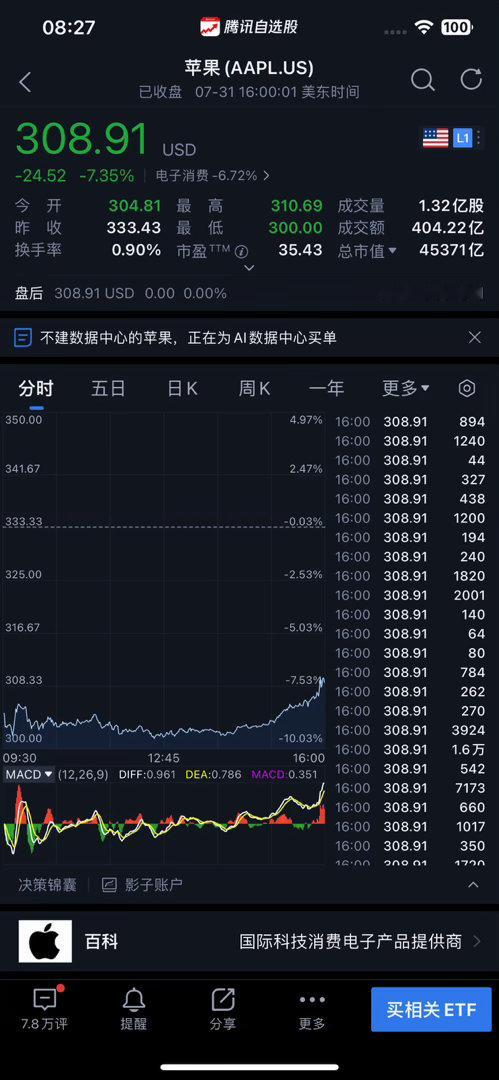Image resolution: width=499 pixels, height=1080 pixels.
Task: Expand the 更多 chart period dropdown
Action: (x=405, y=388)
